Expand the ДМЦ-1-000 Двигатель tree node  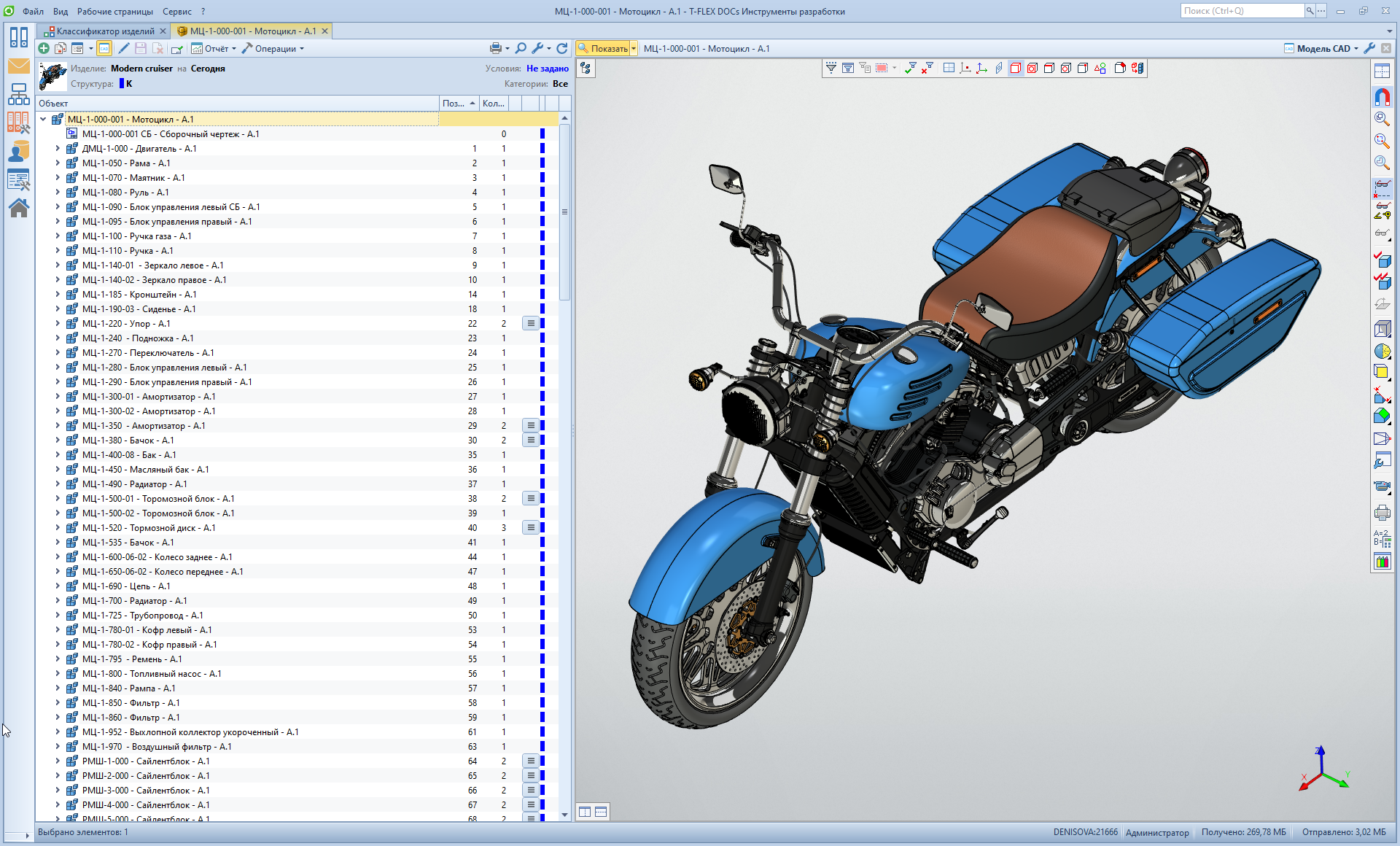click(x=58, y=148)
